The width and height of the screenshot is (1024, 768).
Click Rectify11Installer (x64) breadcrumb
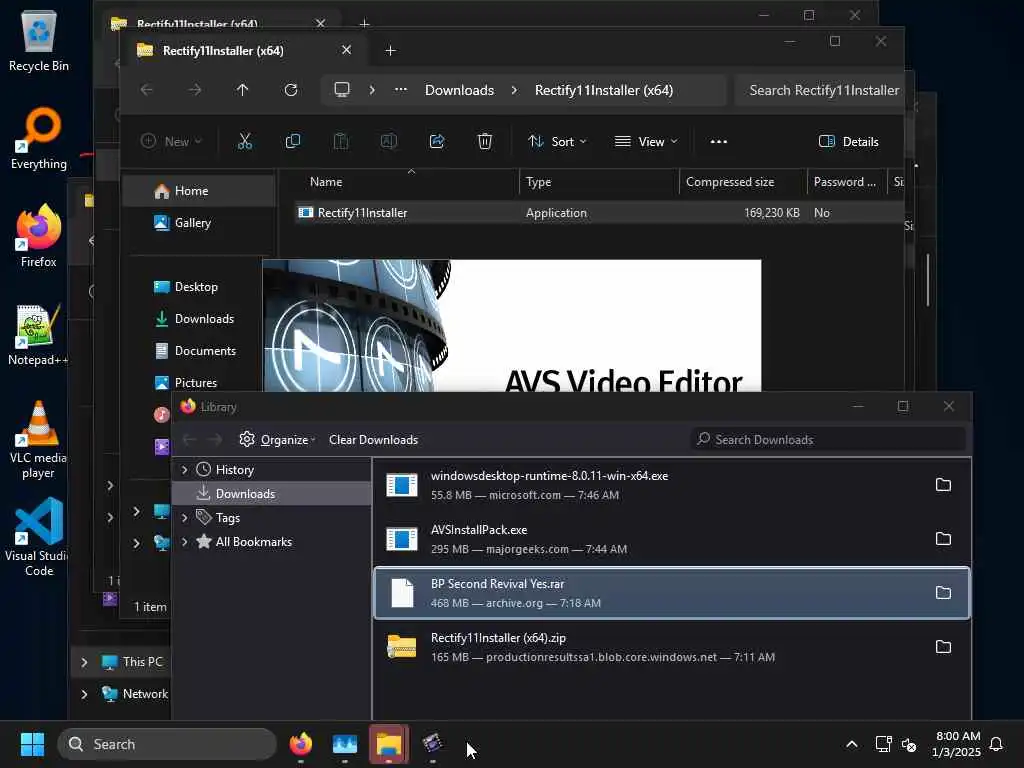(x=603, y=90)
